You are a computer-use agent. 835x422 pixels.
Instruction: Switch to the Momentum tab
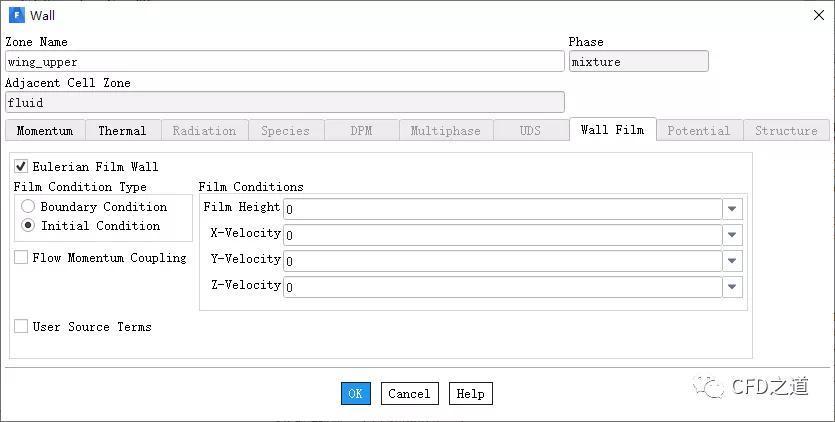point(45,131)
